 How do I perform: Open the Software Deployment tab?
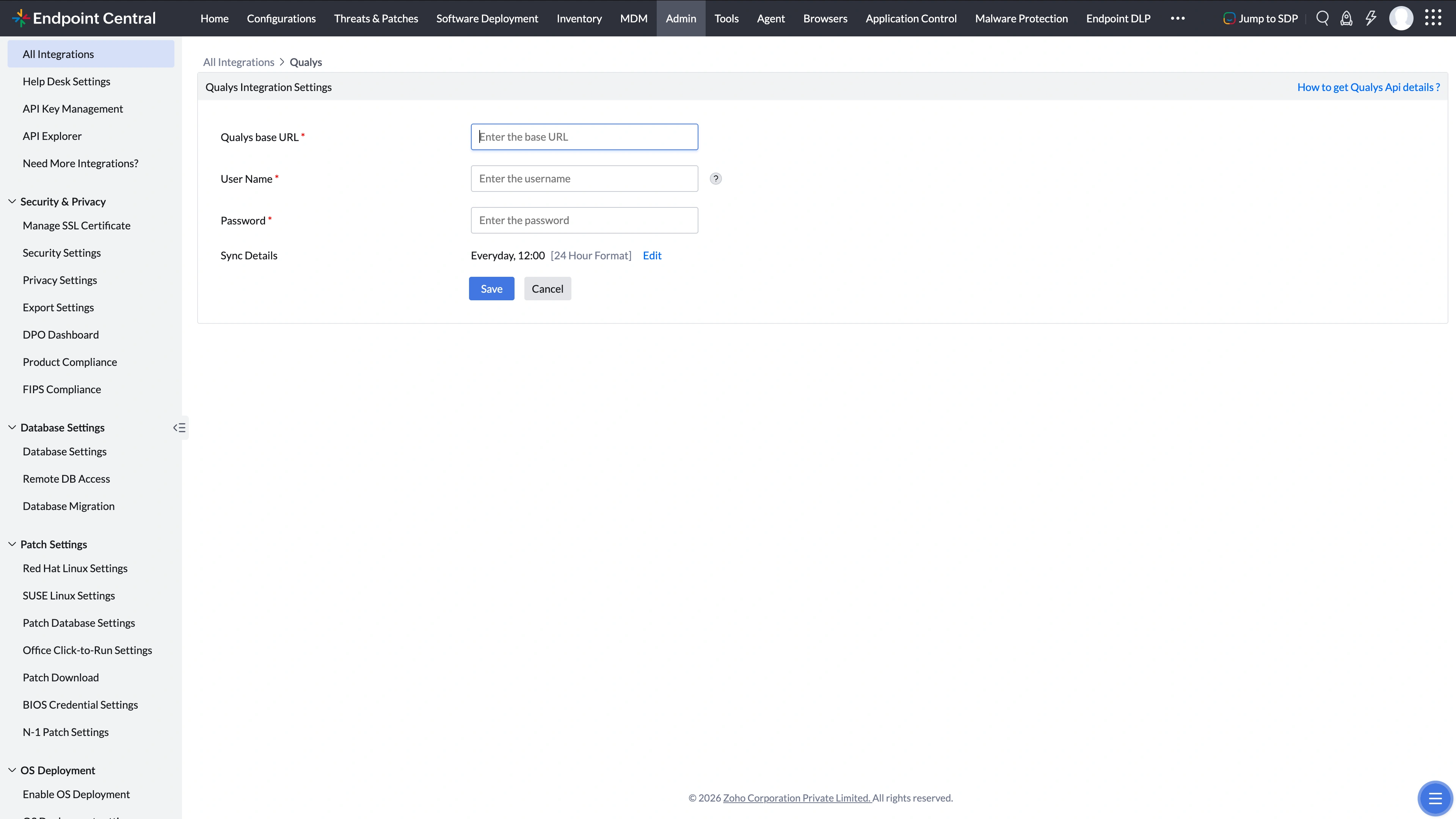point(486,18)
